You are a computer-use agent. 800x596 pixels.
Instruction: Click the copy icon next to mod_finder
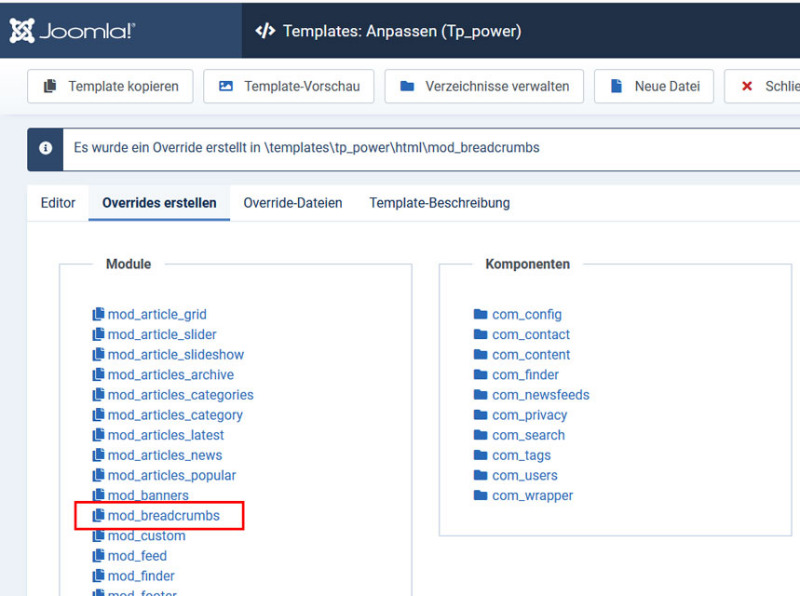98,576
